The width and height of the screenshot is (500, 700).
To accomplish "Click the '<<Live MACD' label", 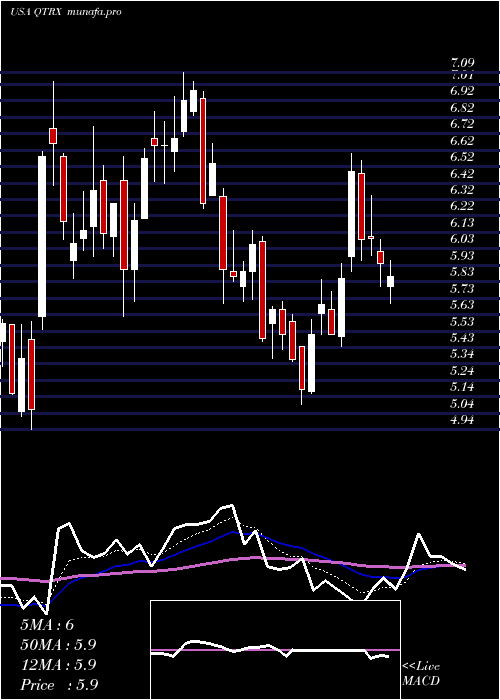I will (x=421, y=674).
